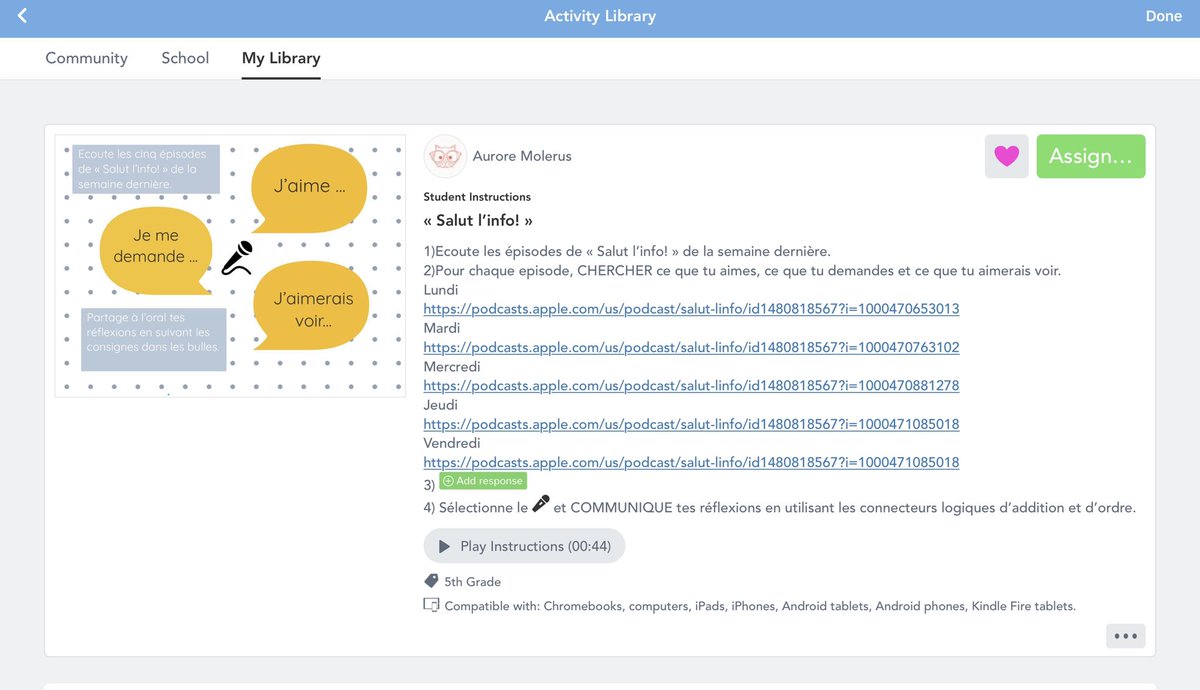1200x690 pixels.
Task: Select the My Library tab
Action: point(281,58)
